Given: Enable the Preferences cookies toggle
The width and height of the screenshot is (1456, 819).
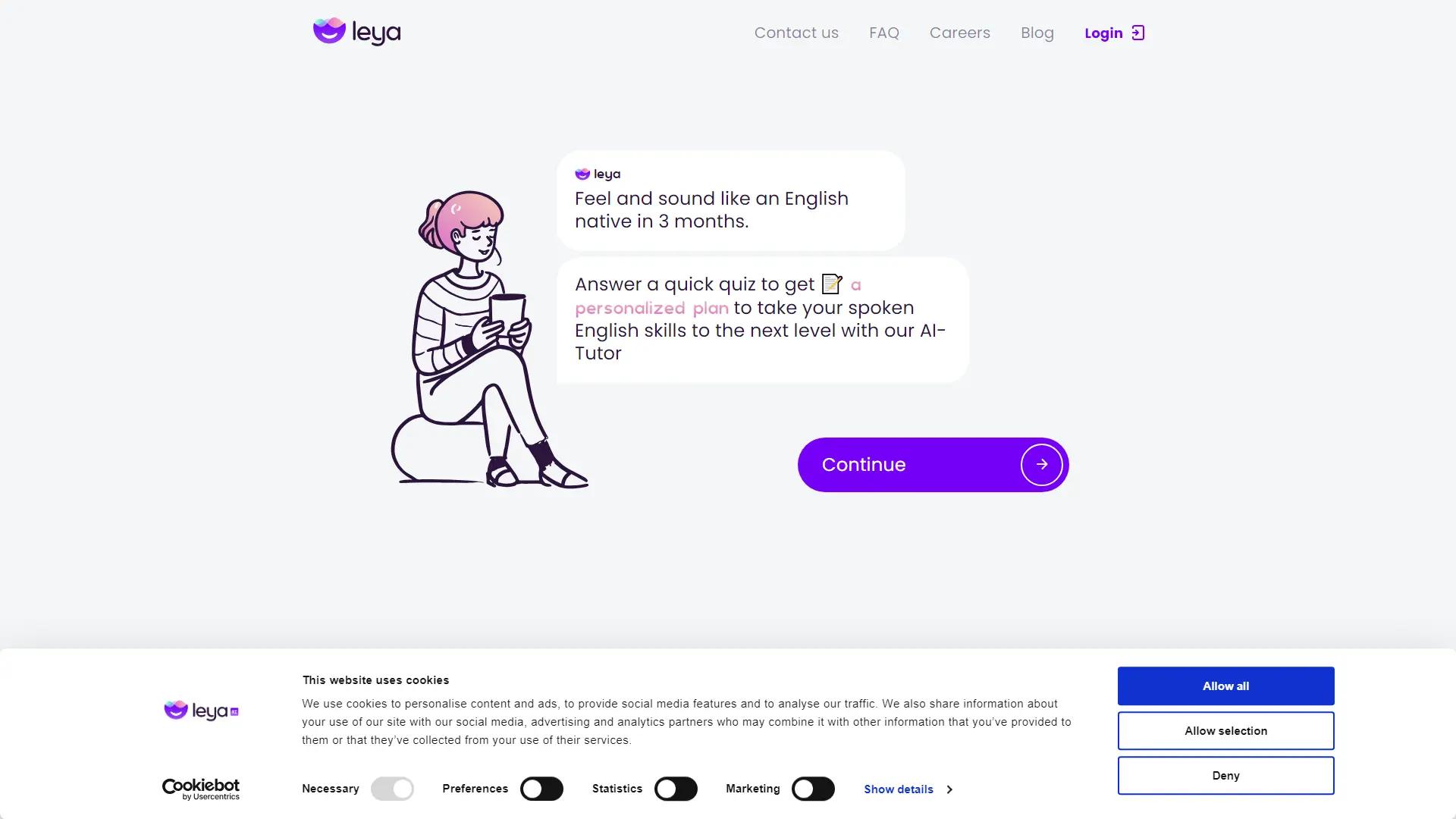Looking at the screenshot, I should (541, 789).
